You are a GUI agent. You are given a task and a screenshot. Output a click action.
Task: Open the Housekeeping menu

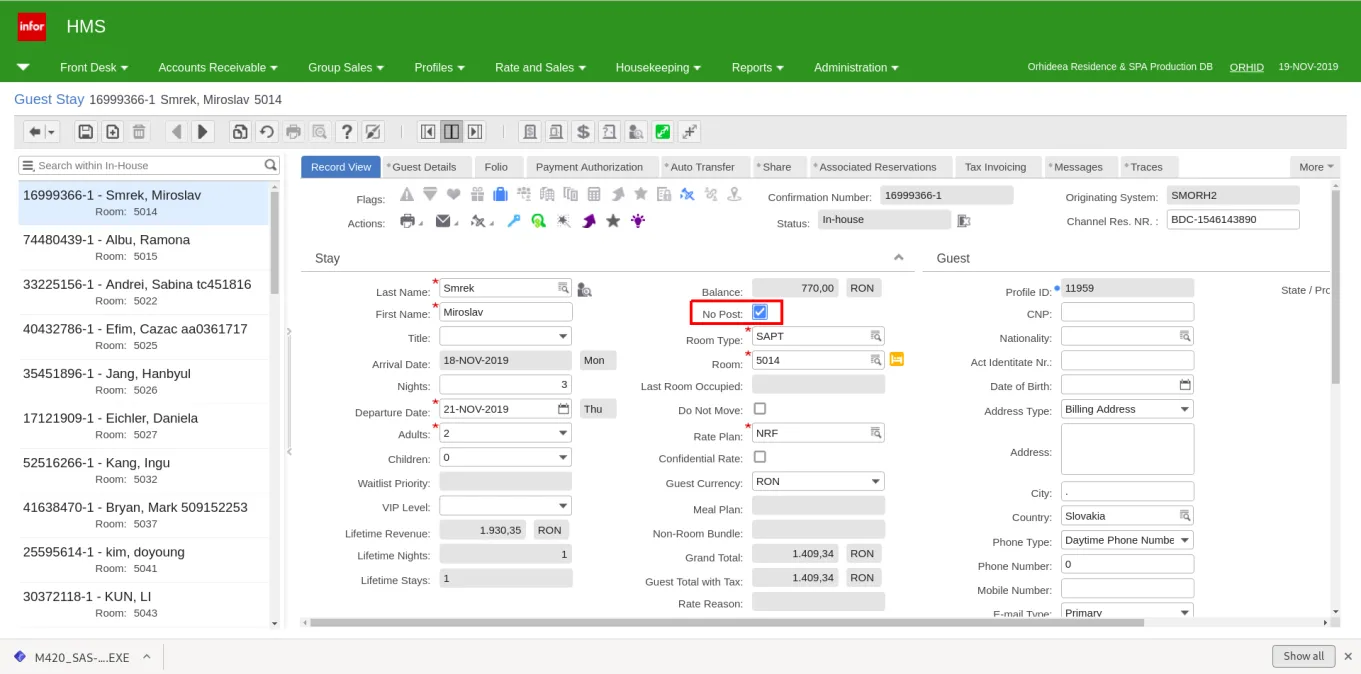point(658,67)
